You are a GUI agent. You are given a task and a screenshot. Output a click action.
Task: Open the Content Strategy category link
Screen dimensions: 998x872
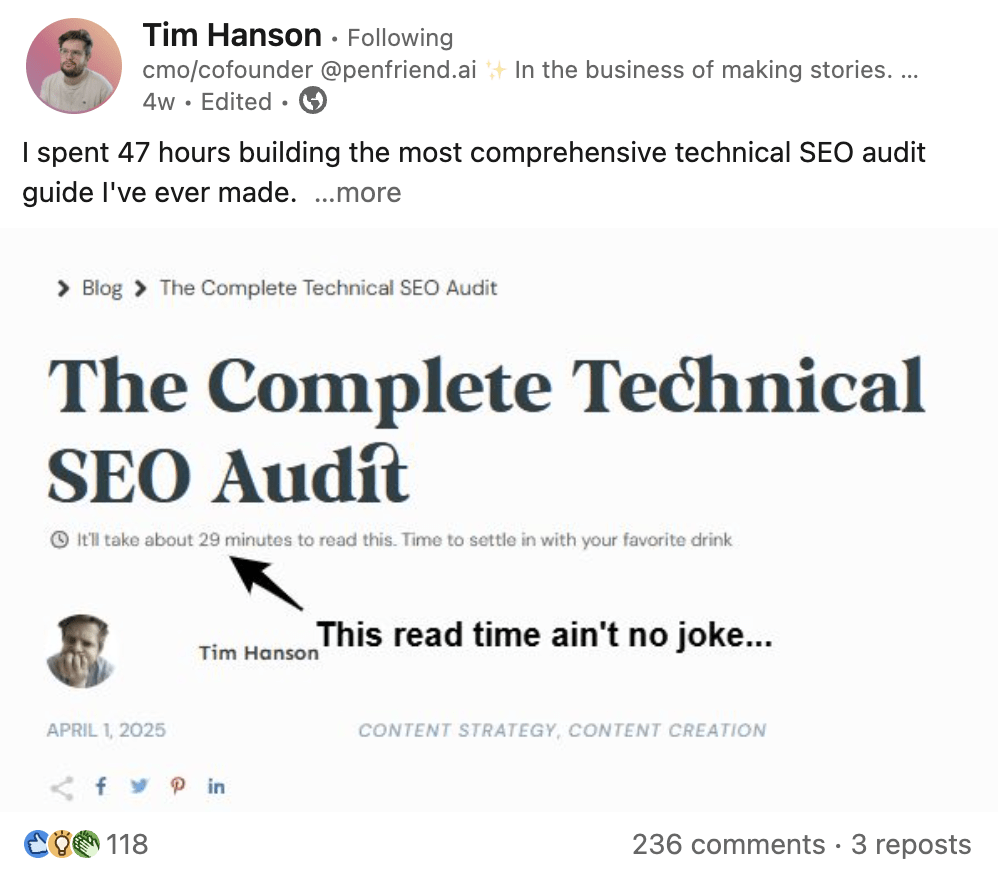click(x=456, y=730)
